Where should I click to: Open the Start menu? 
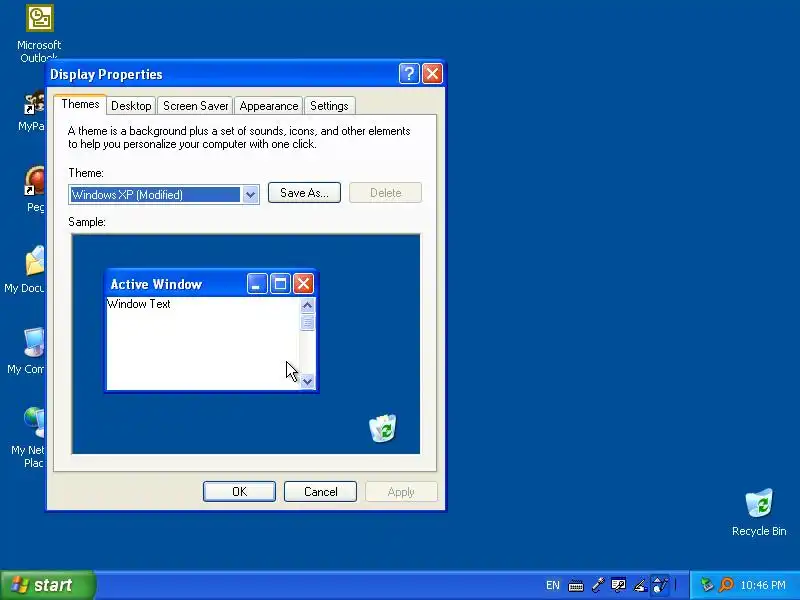click(x=47, y=585)
